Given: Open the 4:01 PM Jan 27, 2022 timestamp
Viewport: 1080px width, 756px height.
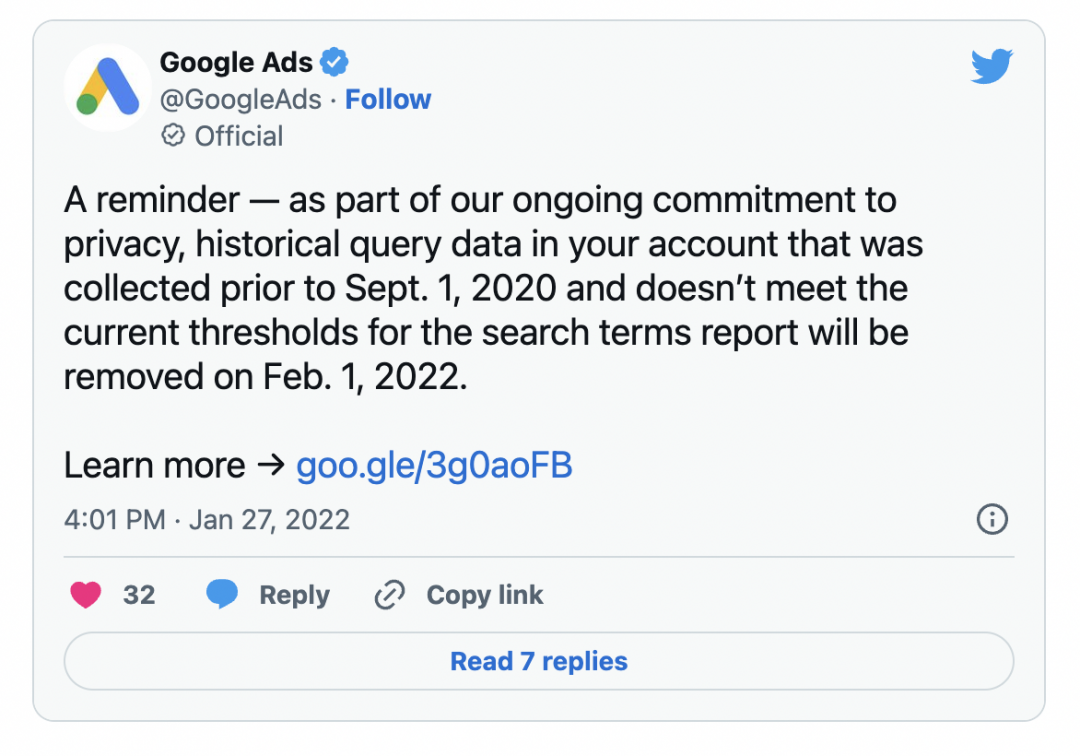Looking at the screenshot, I should [207, 520].
